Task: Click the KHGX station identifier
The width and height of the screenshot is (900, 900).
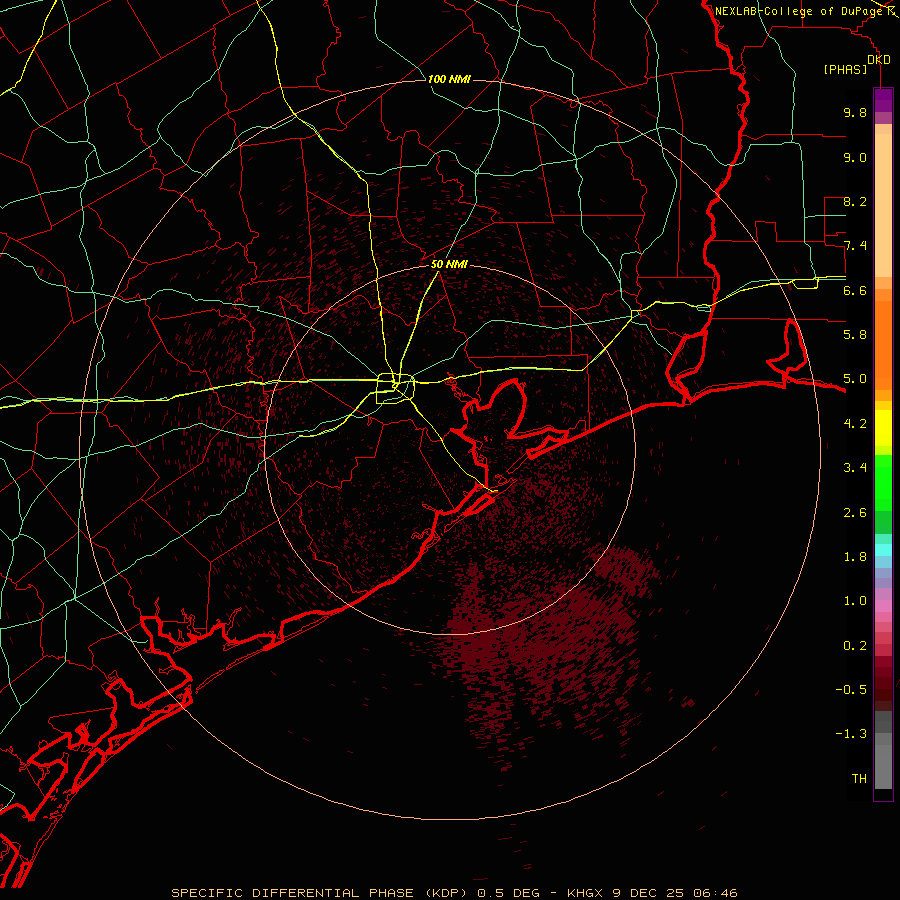Action: 585,893
